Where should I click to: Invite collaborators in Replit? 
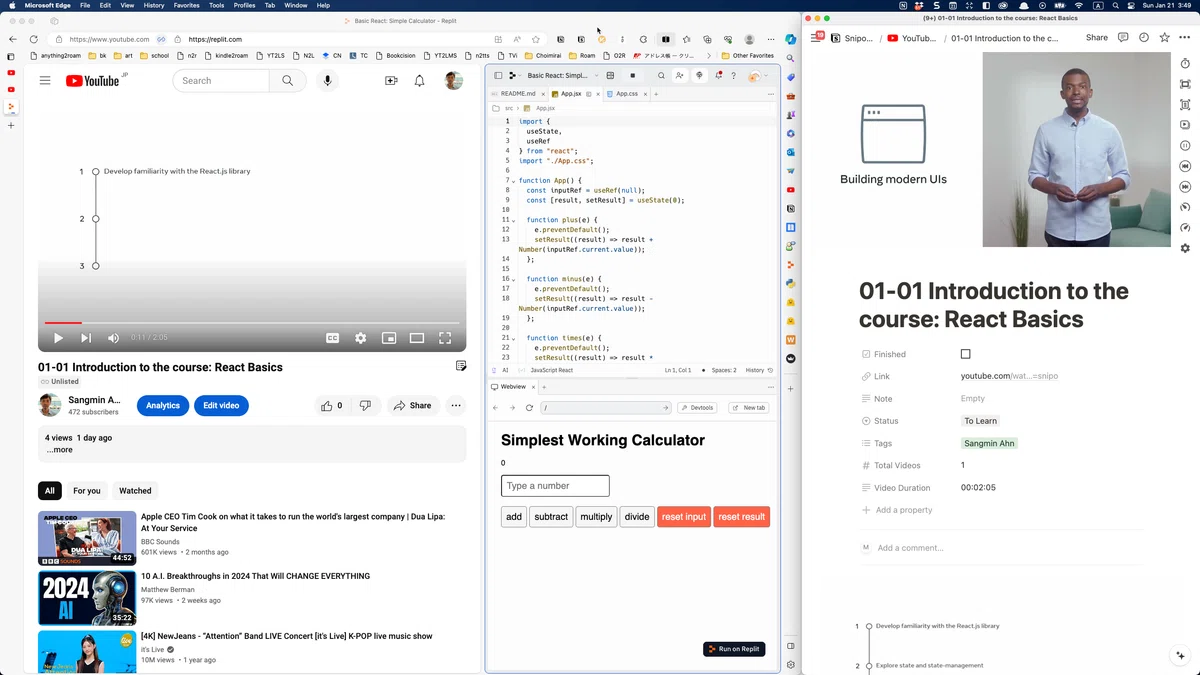(x=680, y=75)
